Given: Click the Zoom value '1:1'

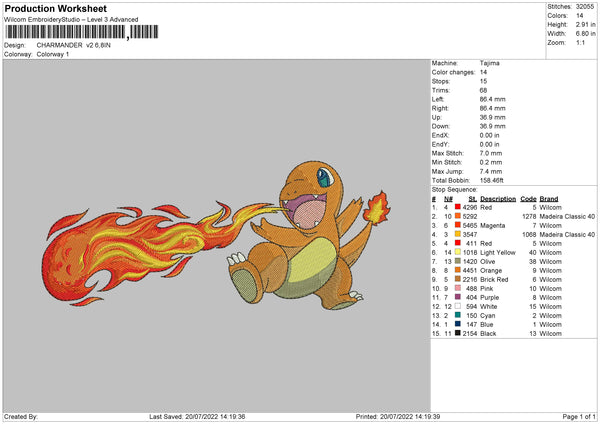Looking at the screenshot, I should tap(580, 42).
